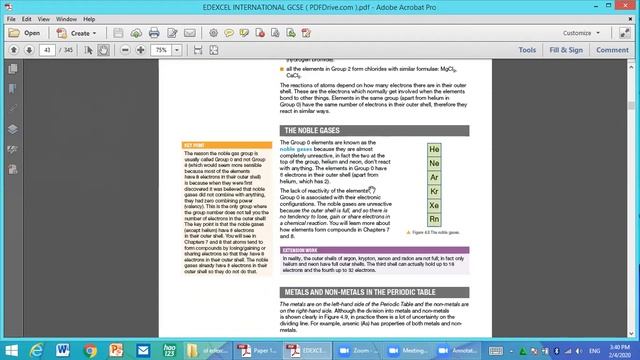Click the page with magnifier icon in toolbar
The height and width of the screenshot is (360, 640).
[276, 33]
